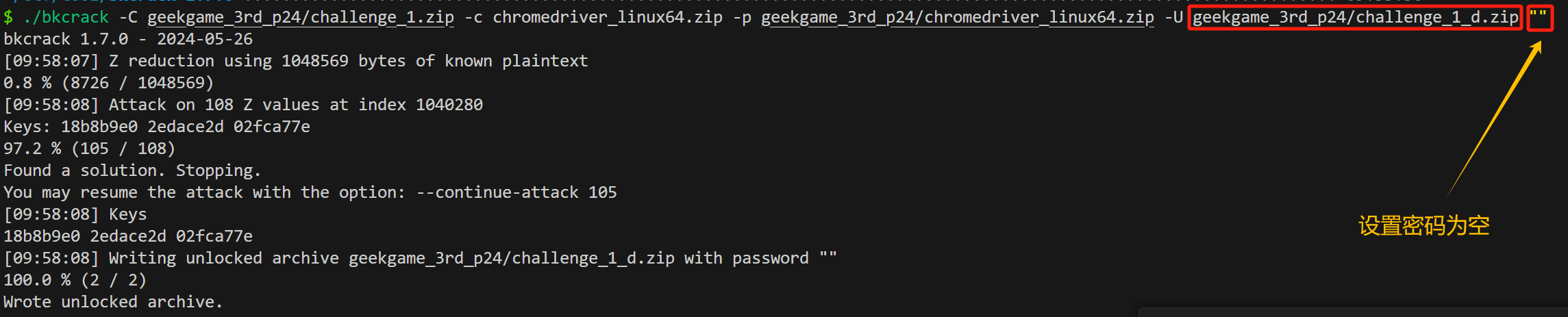1568x317 pixels.
Task: Click the bkcrack 1.7.0 version line
Action: [x=128, y=39]
